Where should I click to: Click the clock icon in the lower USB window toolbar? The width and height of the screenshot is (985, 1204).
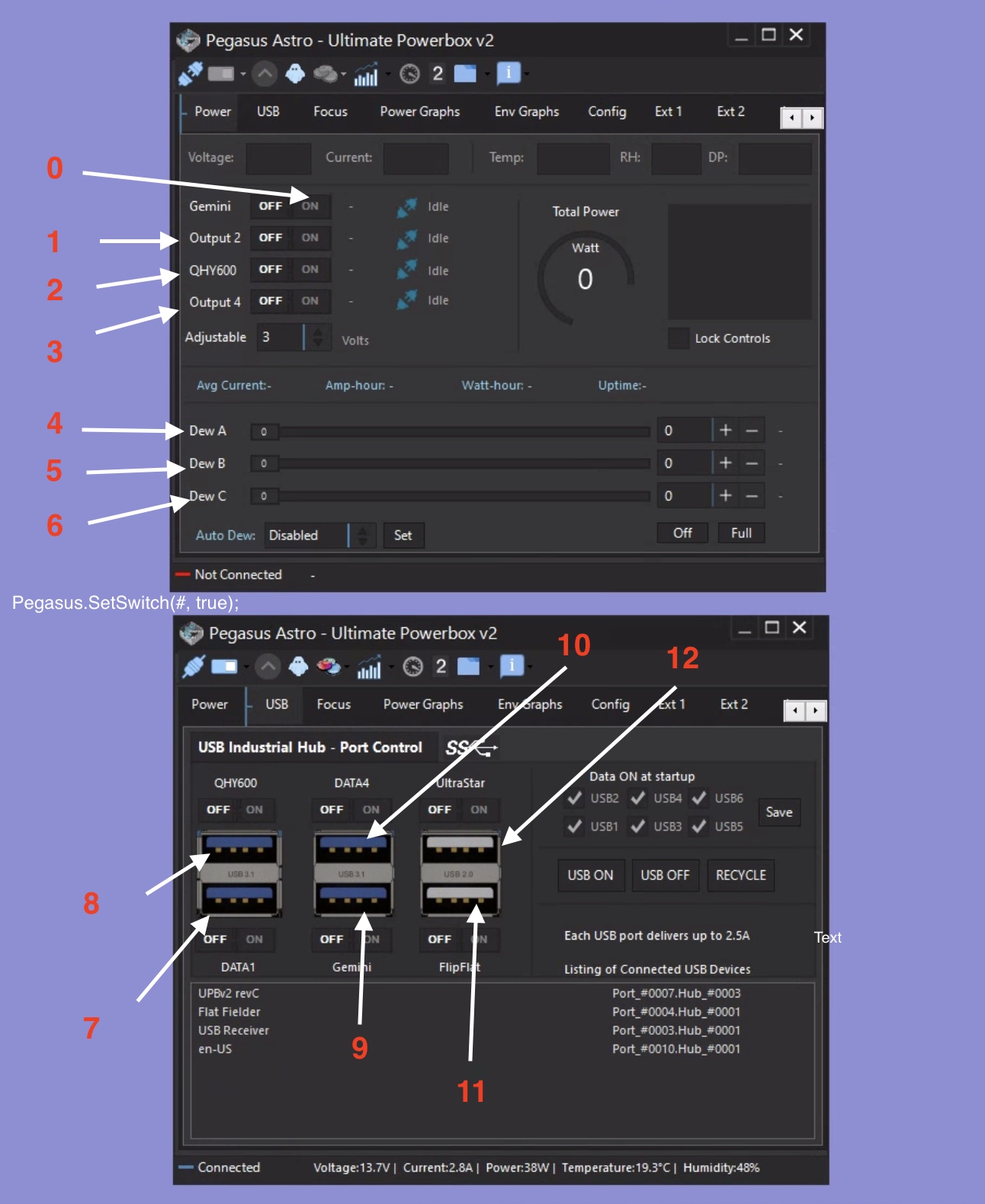coord(412,667)
